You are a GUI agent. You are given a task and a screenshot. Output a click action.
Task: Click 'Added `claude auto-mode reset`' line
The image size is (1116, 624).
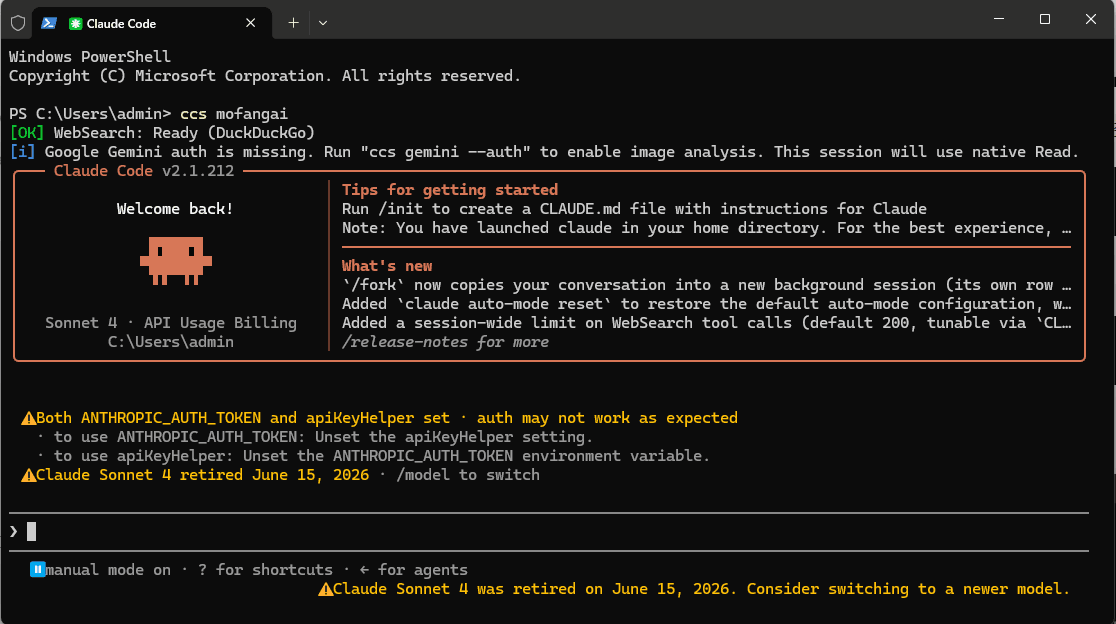pos(707,304)
